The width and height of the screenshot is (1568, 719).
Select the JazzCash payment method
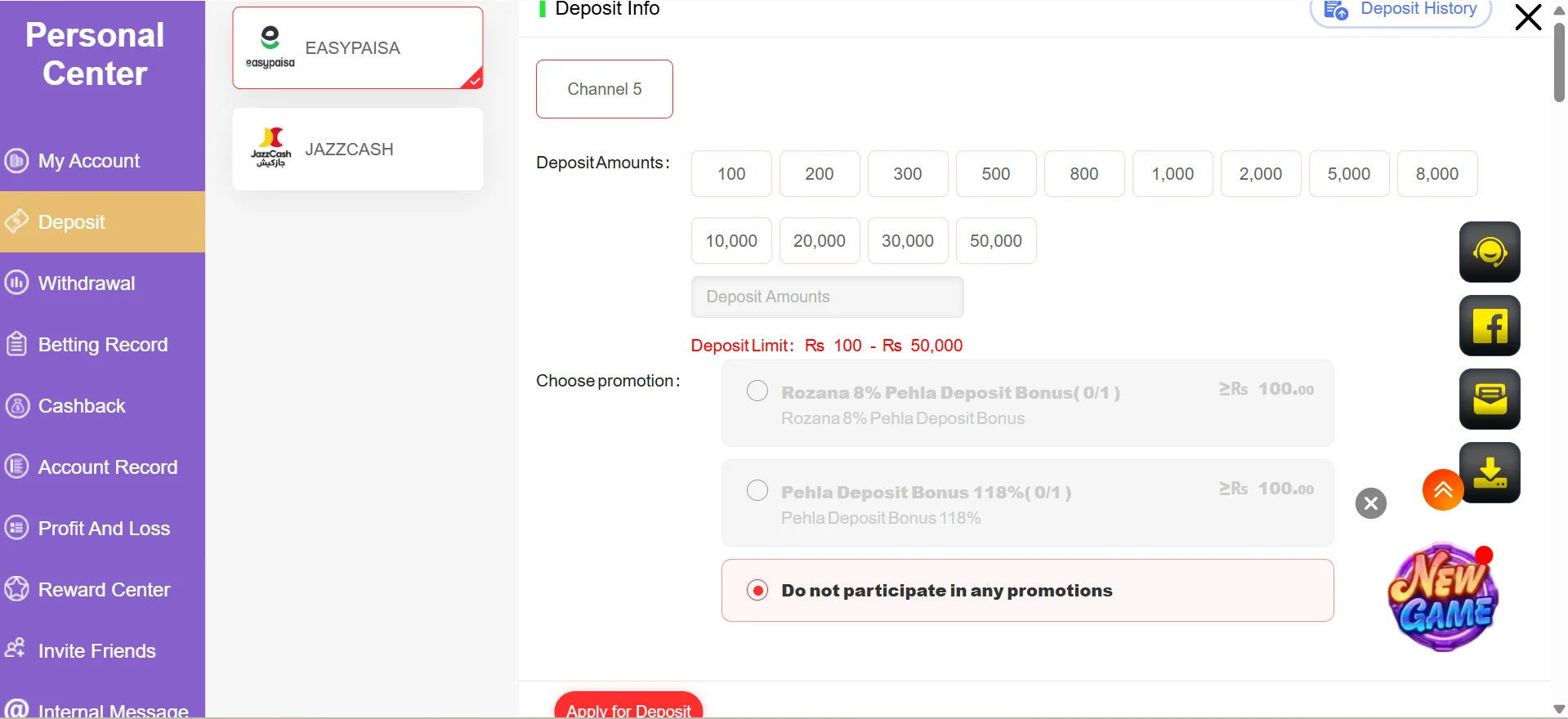pos(357,150)
